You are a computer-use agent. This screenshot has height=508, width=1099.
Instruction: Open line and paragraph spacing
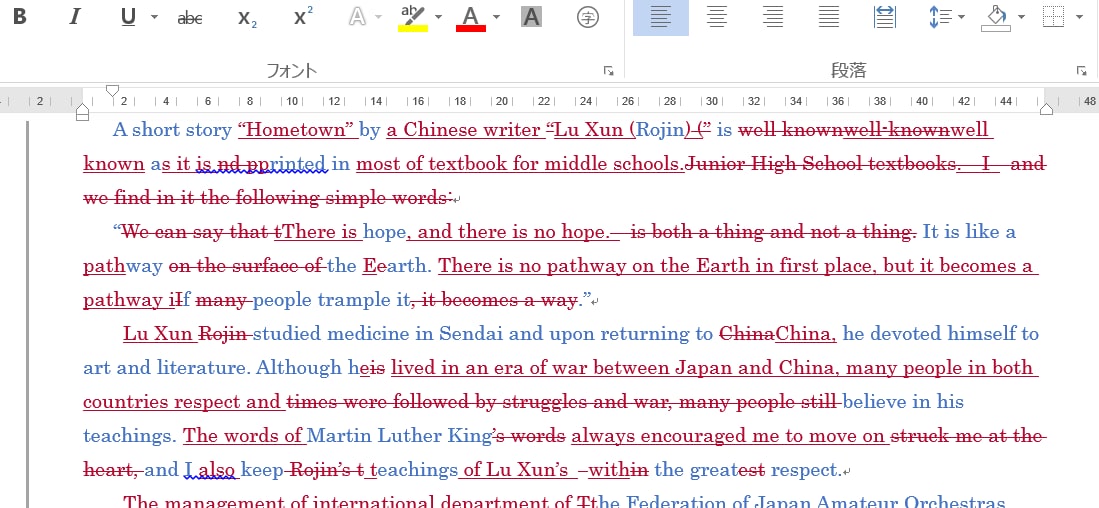[x=938, y=17]
